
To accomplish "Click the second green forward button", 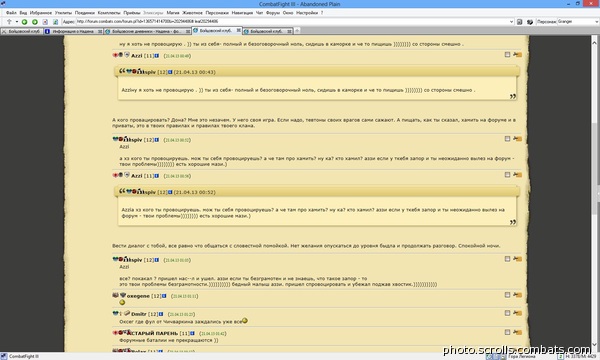I will [34, 22].
